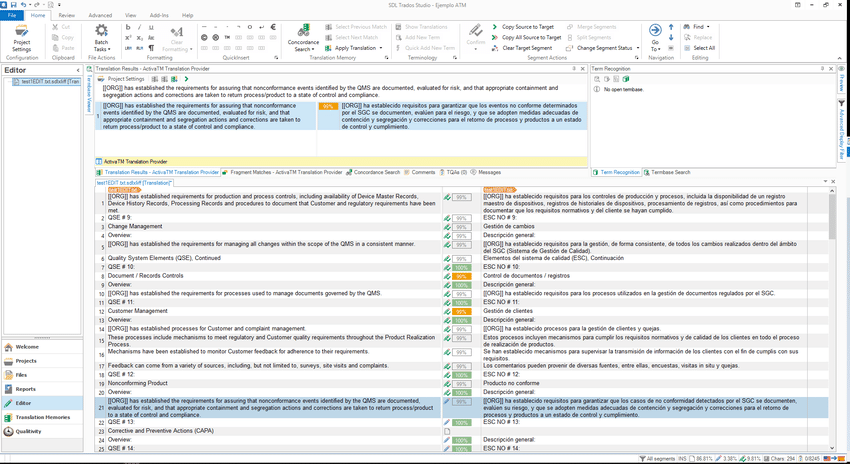Switch to the Concordance Search tab

(x=373, y=172)
